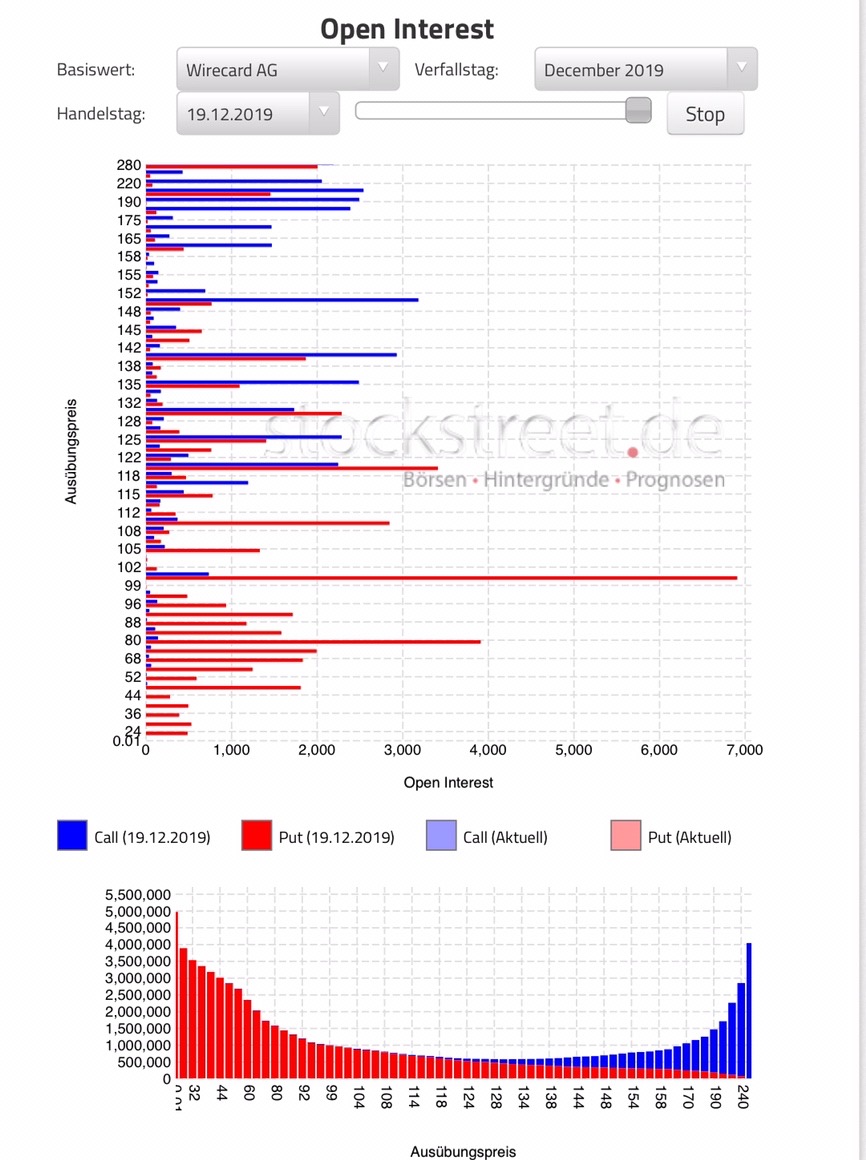Click the longest red Put bar at strike 99
The height and width of the screenshot is (1160, 866).
click(x=440, y=577)
